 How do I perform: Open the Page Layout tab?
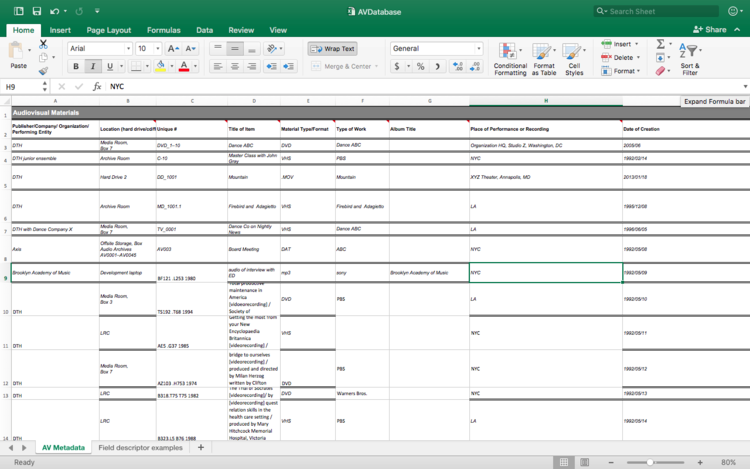[109, 30]
